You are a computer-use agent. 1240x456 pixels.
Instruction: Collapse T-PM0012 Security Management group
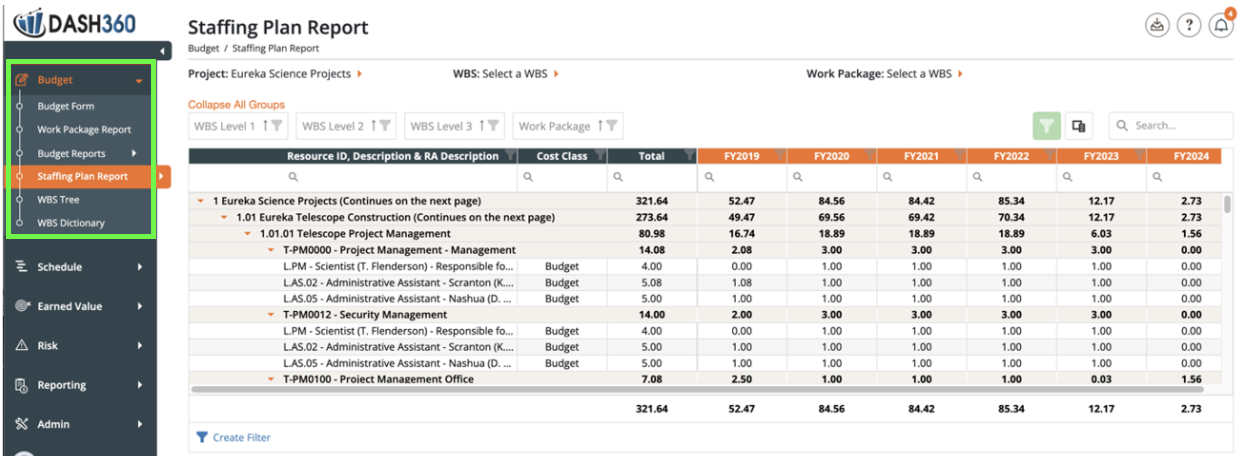[x=271, y=314]
